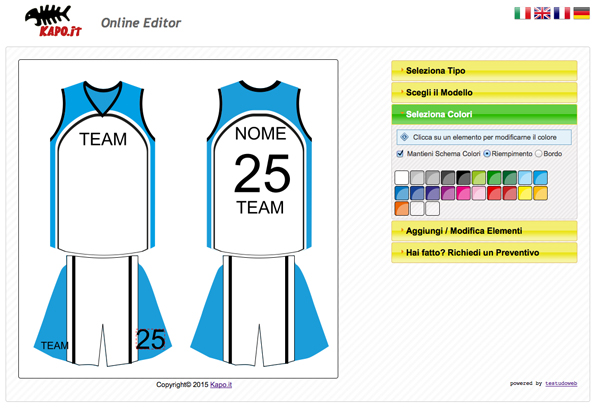Expand the Seleziona Tipo section
Viewport: 600px width, 416px height.
coord(484,71)
